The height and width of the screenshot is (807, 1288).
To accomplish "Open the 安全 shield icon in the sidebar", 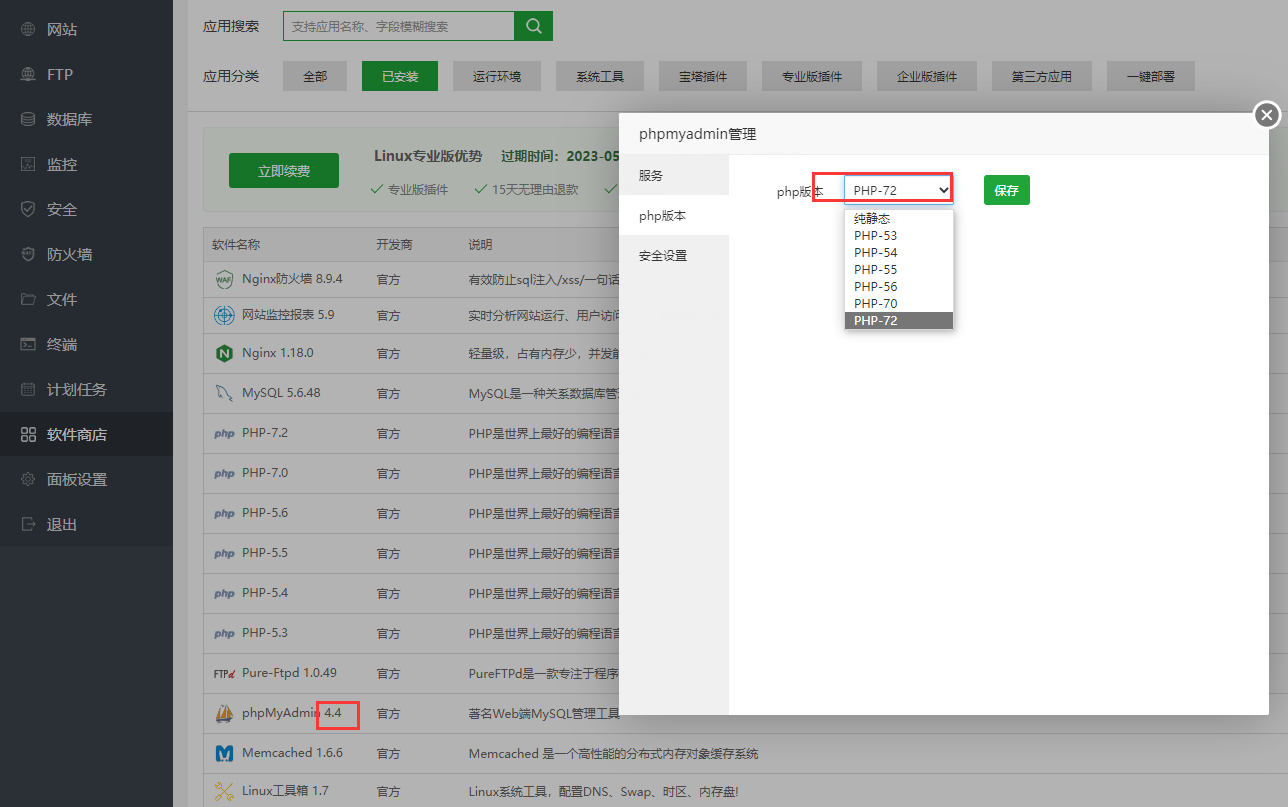I will pyautogui.click(x=28, y=210).
